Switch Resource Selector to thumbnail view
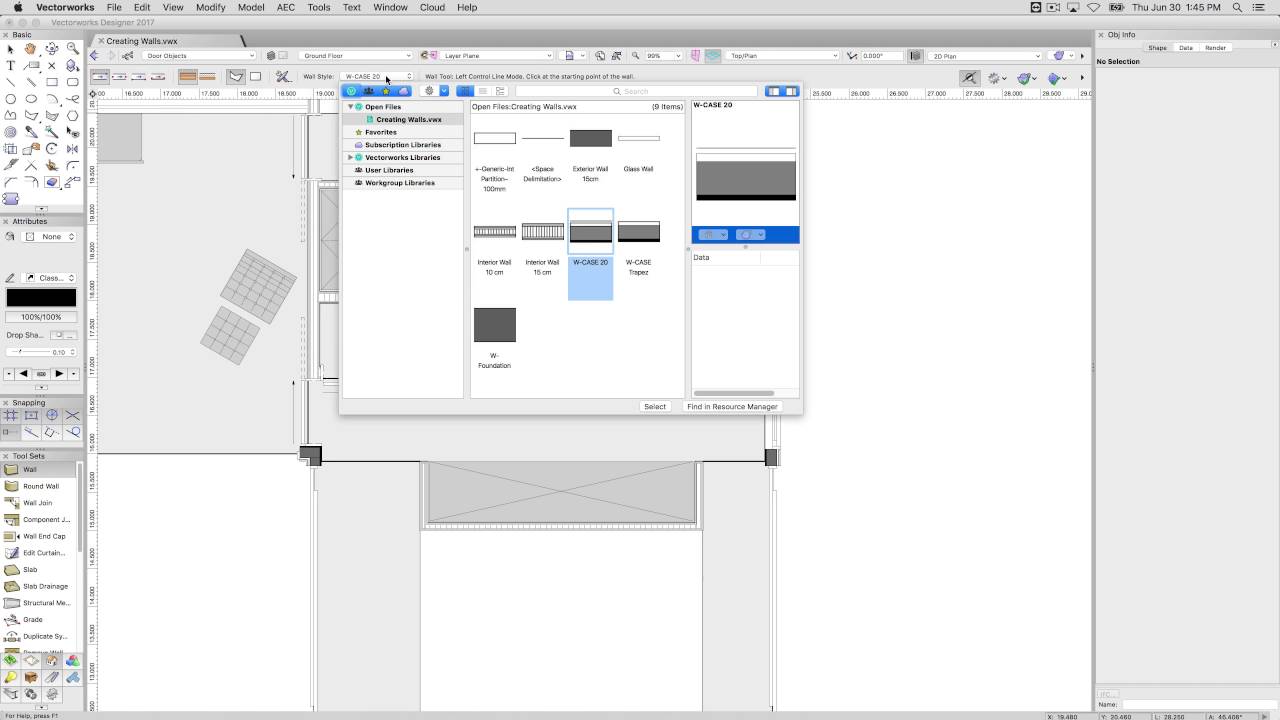This screenshot has height=720, width=1280. click(465, 91)
